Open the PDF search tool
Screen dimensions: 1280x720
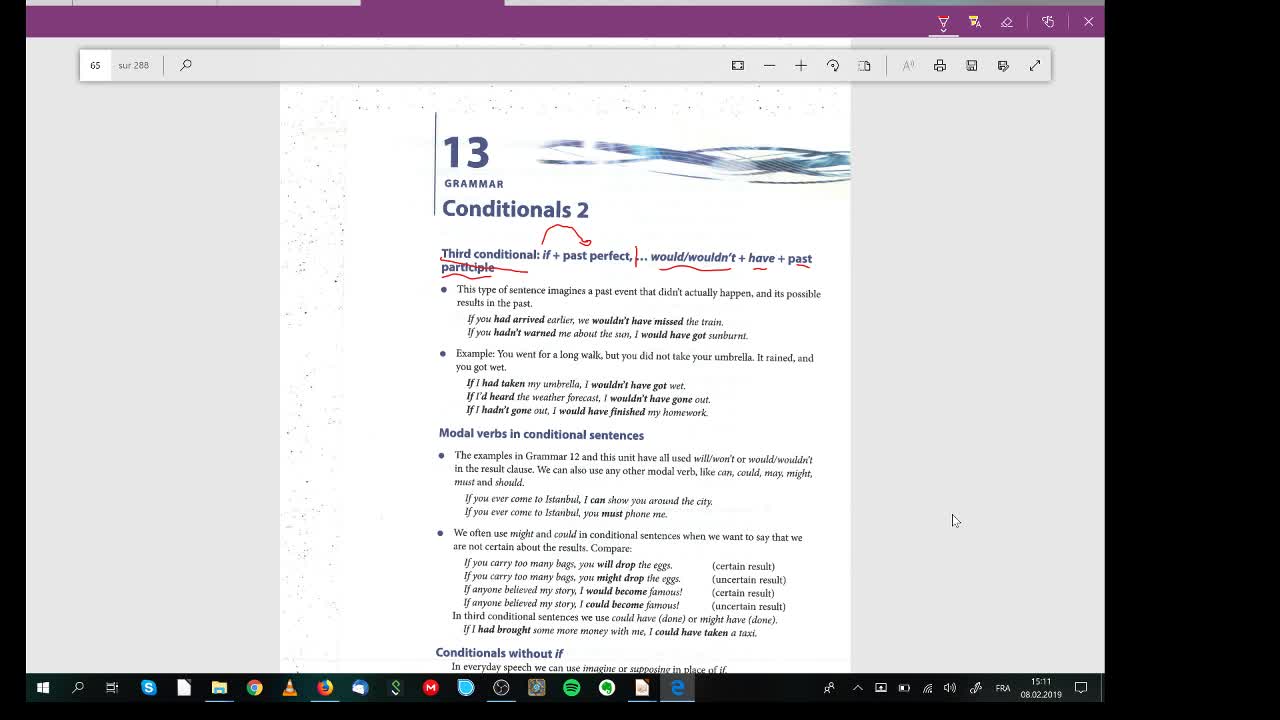186,65
